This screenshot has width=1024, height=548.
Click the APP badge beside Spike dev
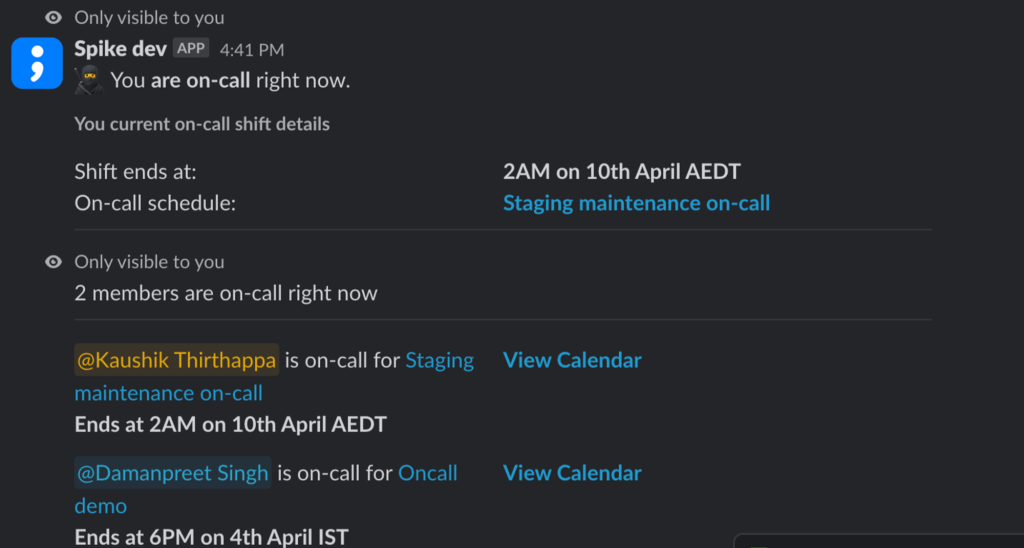click(x=191, y=49)
